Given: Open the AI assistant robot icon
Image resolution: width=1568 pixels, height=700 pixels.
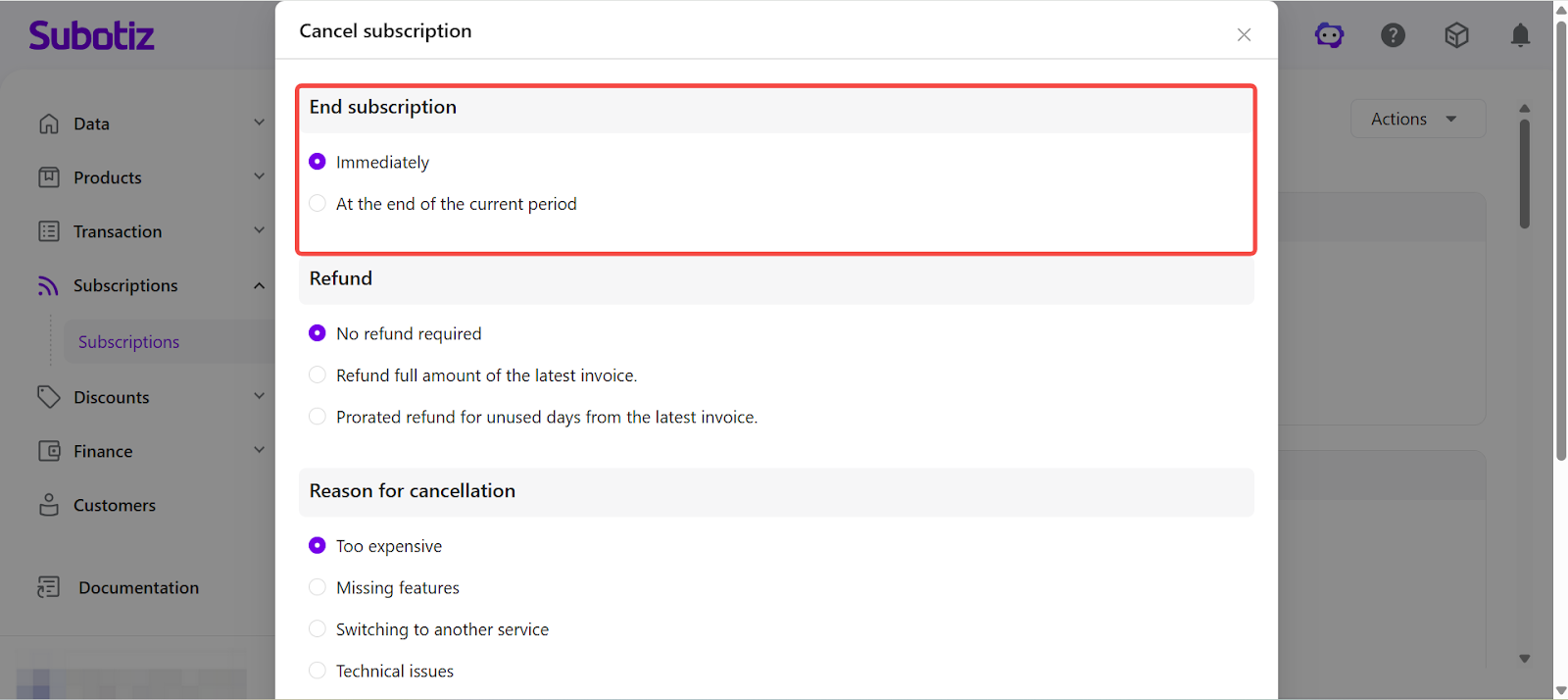Looking at the screenshot, I should (1329, 35).
